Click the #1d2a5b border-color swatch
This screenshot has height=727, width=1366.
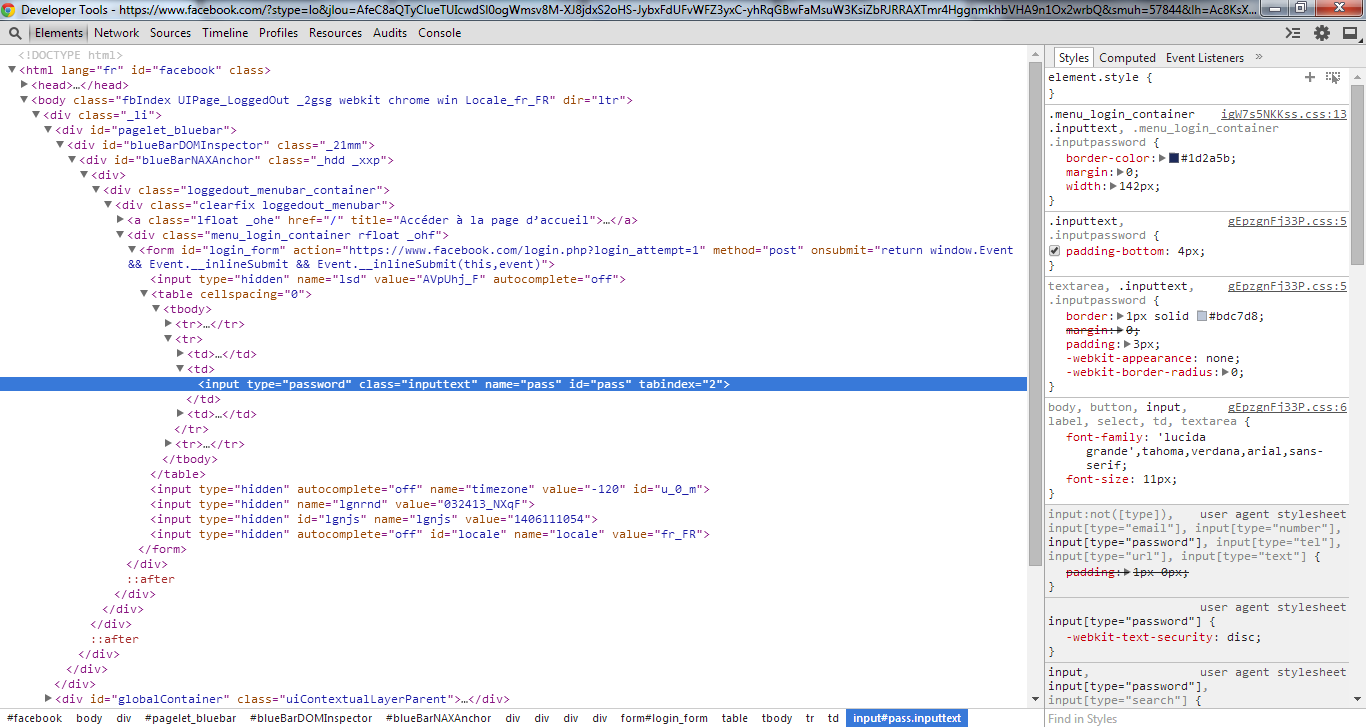1174,158
